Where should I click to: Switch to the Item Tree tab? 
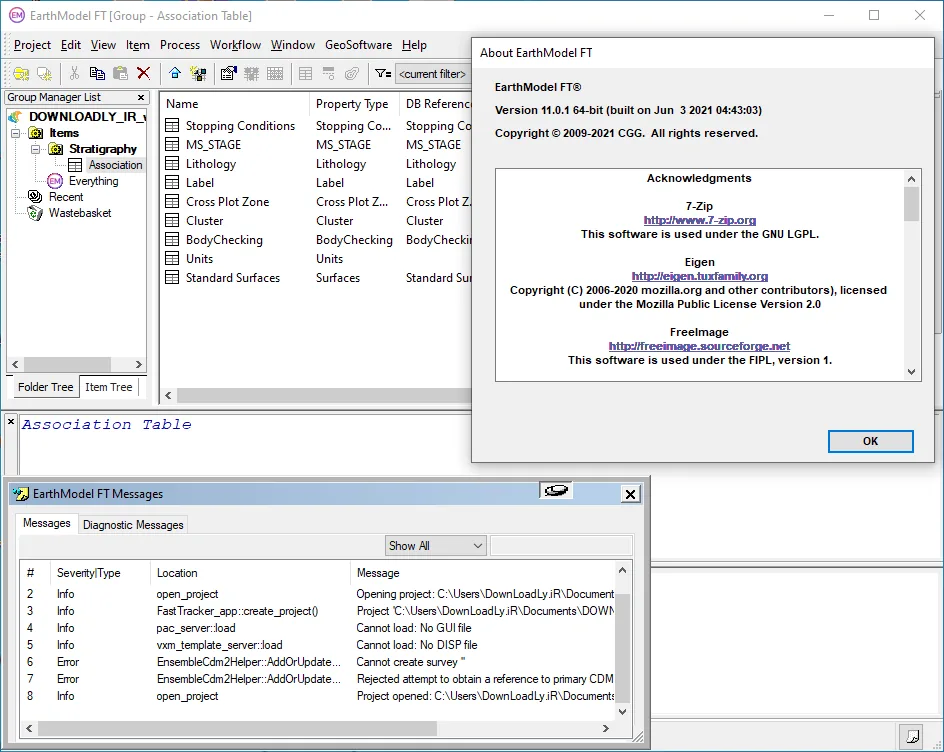[x=108, y=387]
